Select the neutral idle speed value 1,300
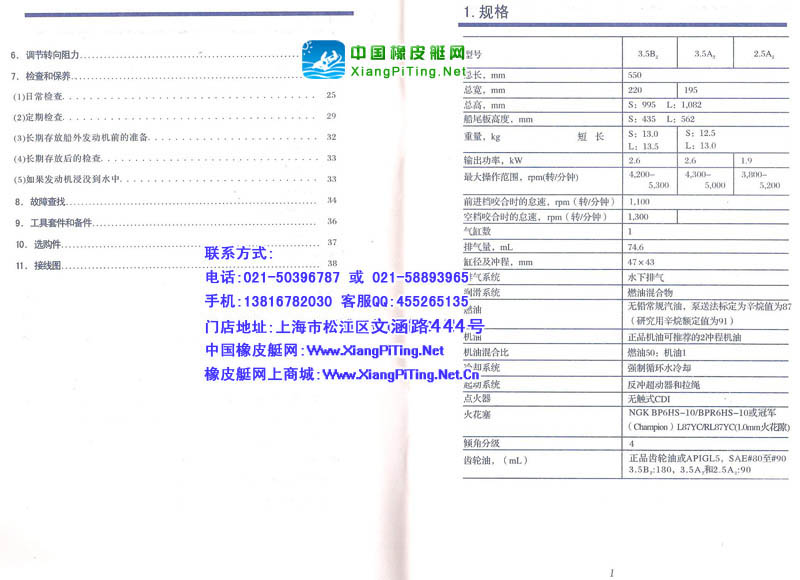Image resolution: width=800 pixels, height=580 pixels. click(638, 217)
